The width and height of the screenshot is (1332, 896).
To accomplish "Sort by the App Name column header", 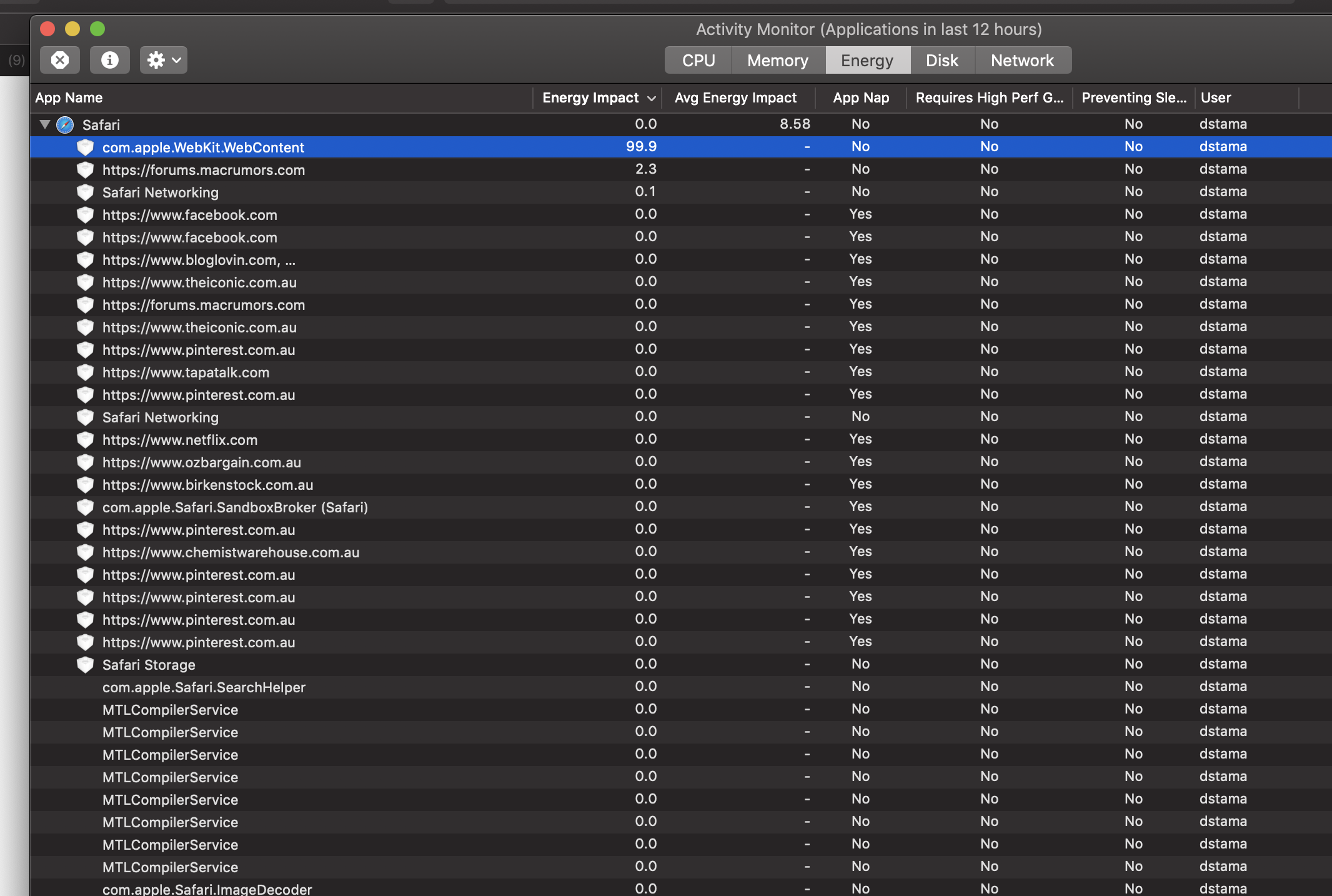I will (281, 98).
